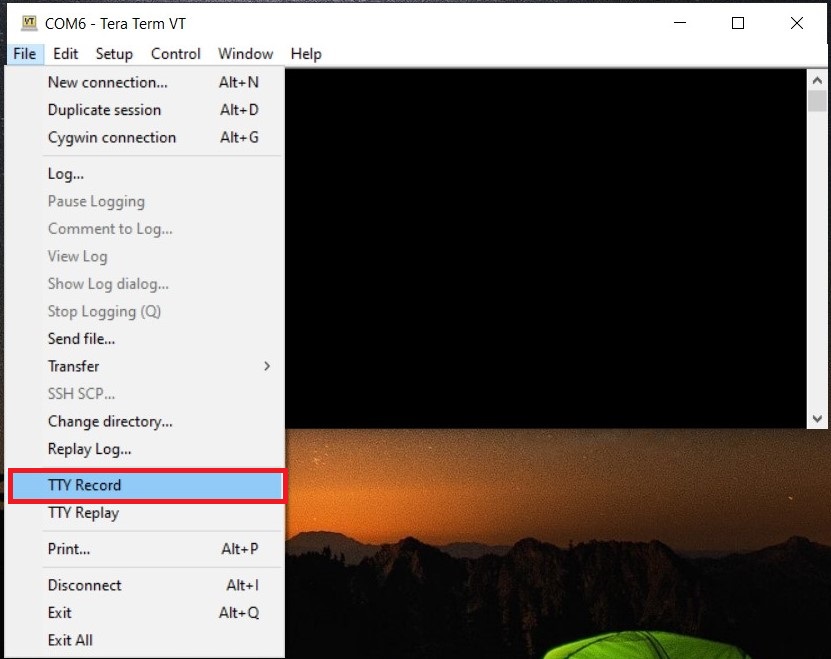
Task: Select Send file... entry
Action: point(81,339)
